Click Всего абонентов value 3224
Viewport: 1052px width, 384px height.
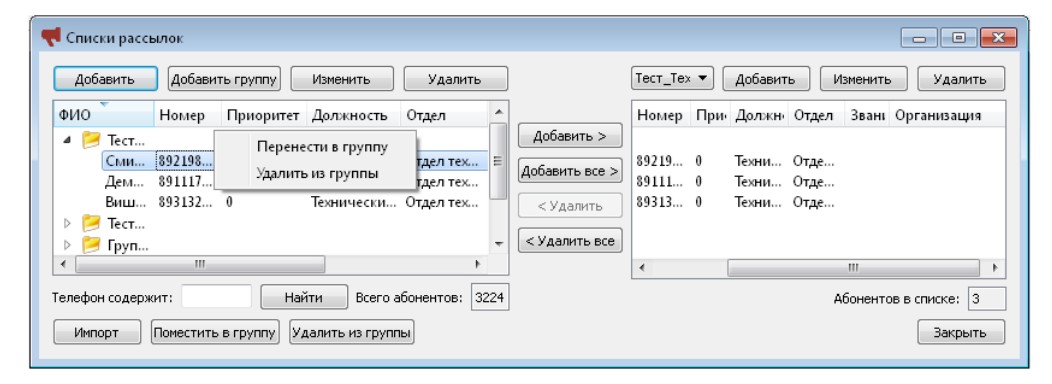click(490, 298)
